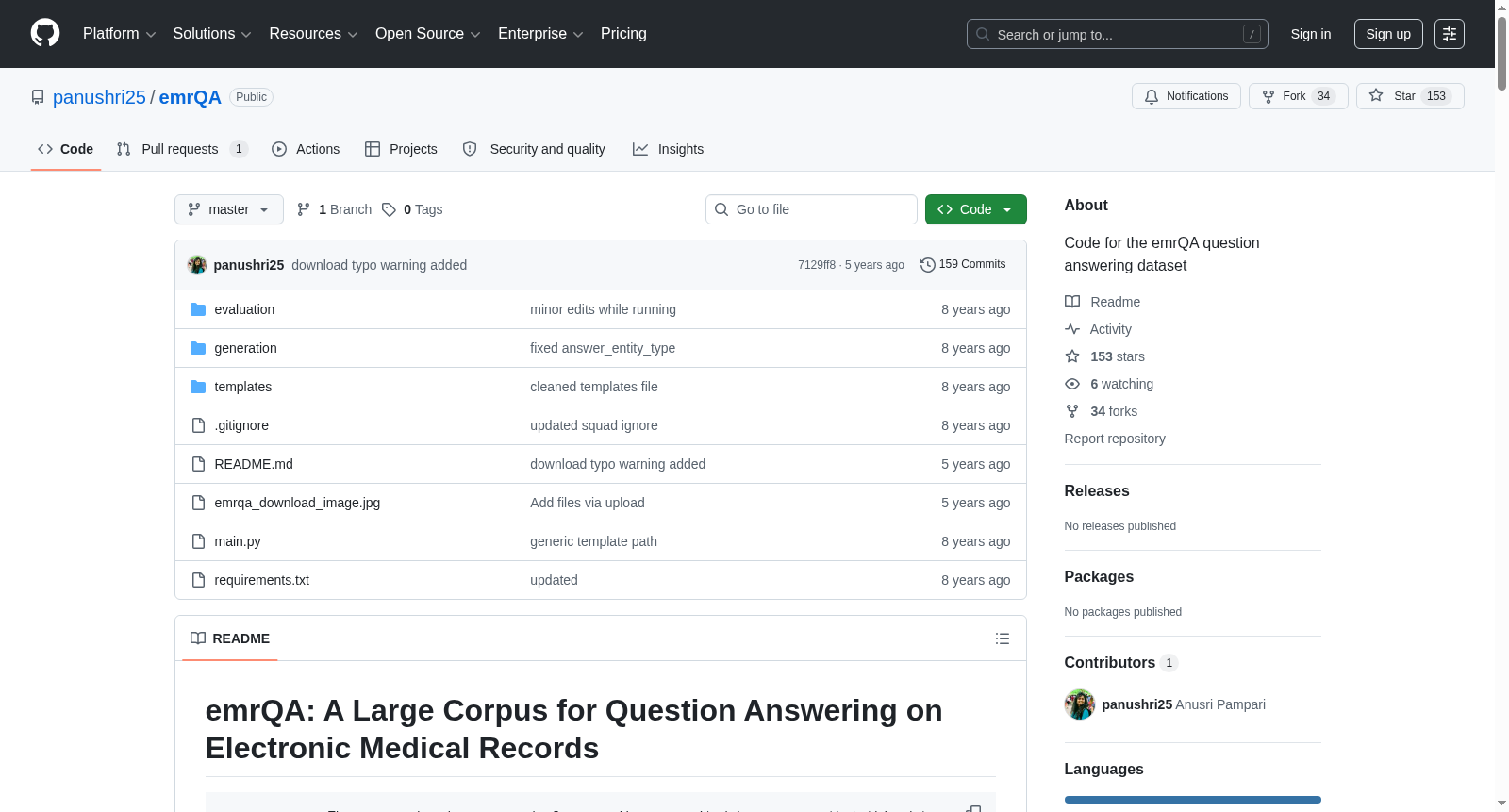Click the Sign in link
This screenshot has width=1509, height=812.
[x=1311, y=34]
